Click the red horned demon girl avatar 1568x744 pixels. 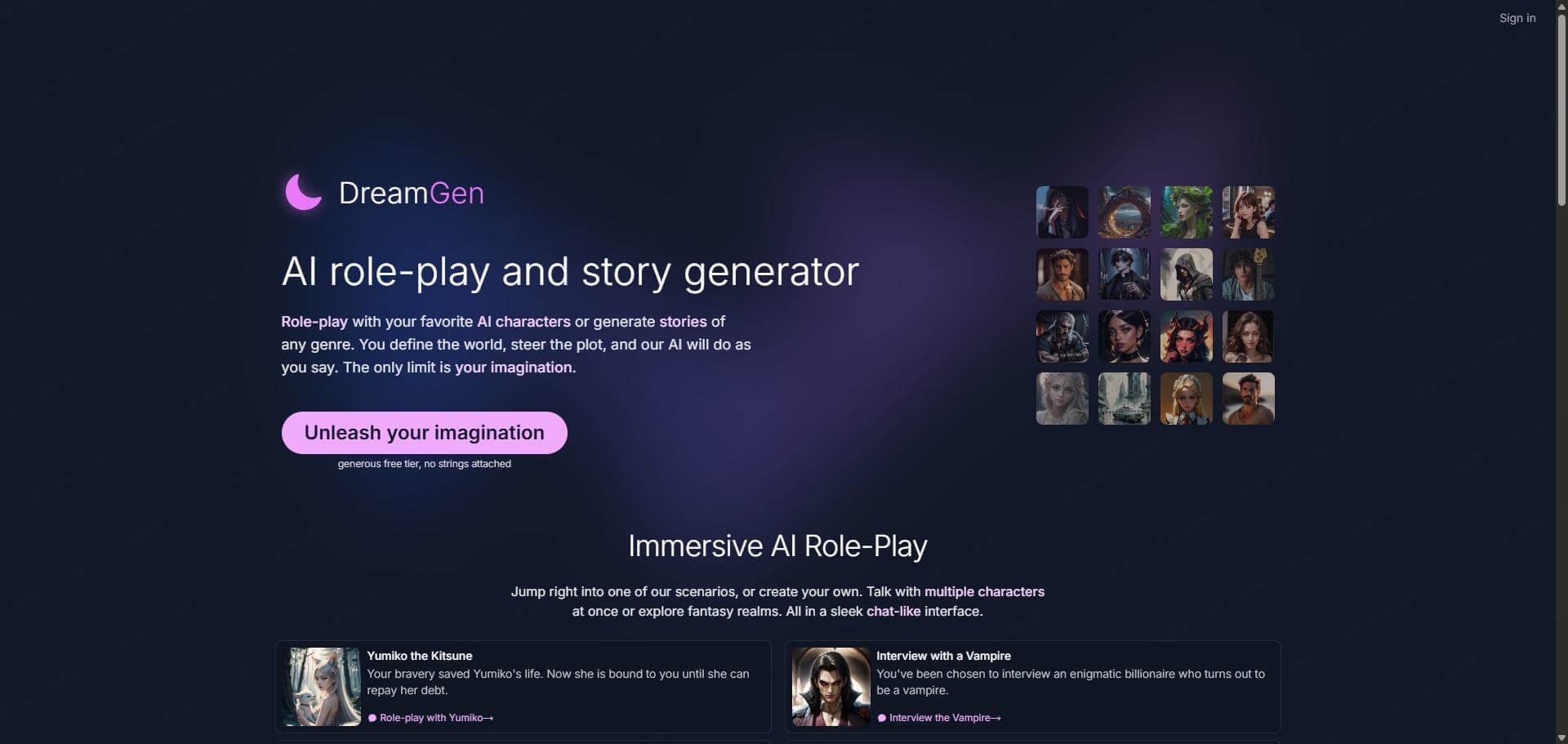(x=1186, y=336)
